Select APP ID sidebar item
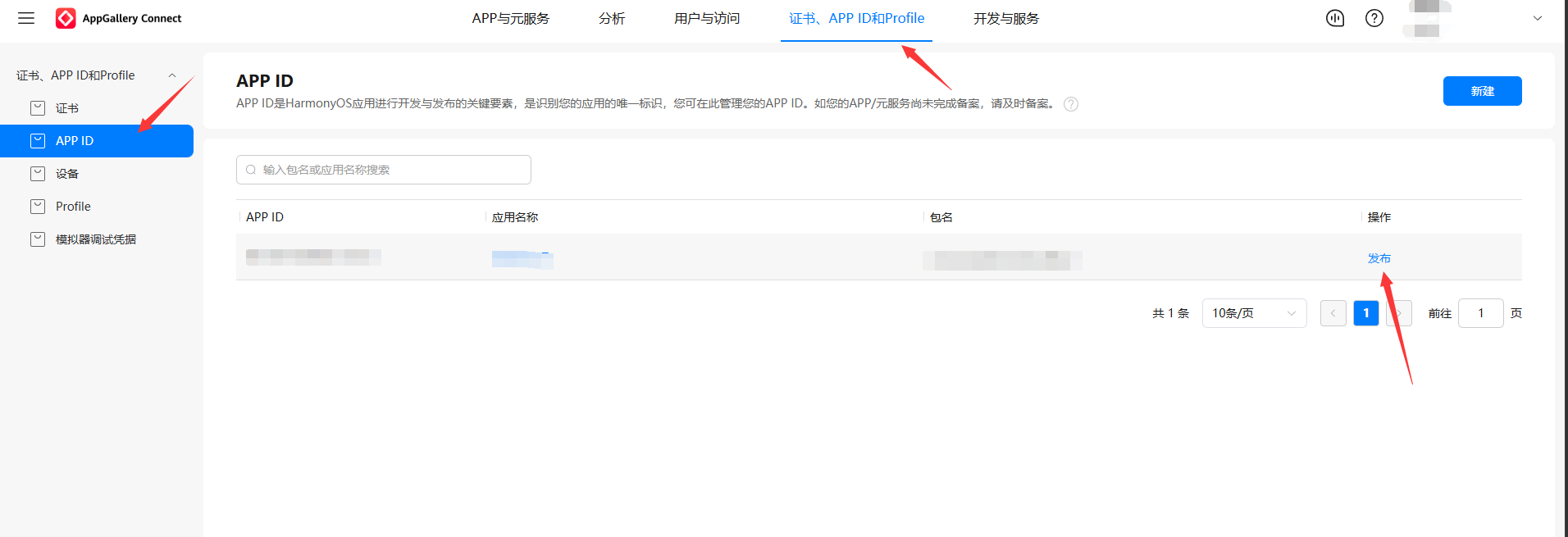 tap(97, 141)
